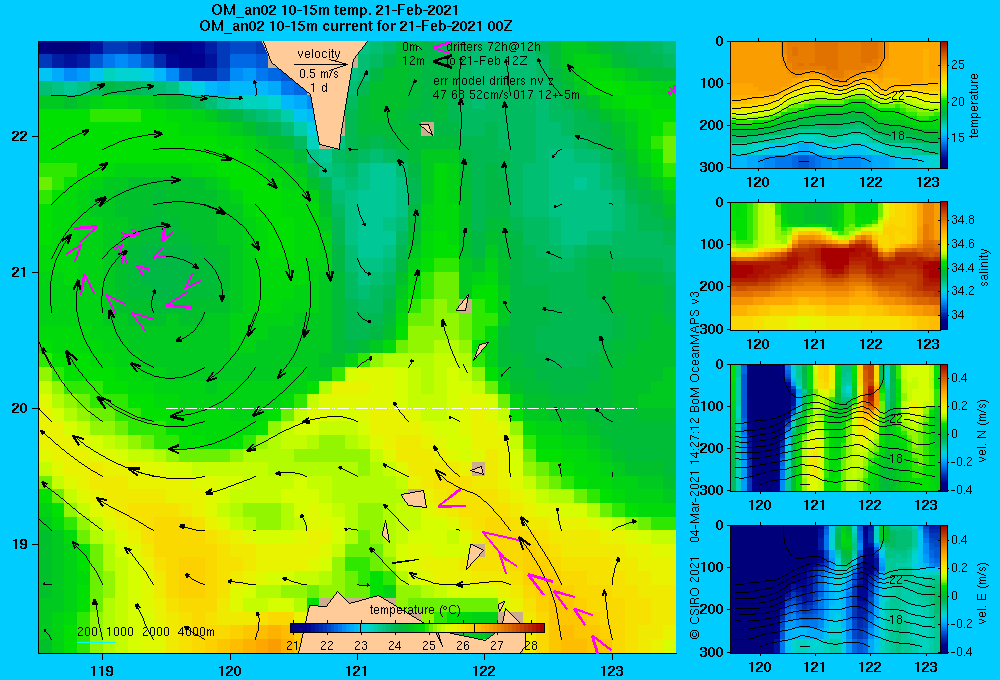Click the "47 68 52cm/s 017 12+-5m" statistics text
Image resolution: width=1000 pixels, height=680 pixels.
(x=506, y=95)
